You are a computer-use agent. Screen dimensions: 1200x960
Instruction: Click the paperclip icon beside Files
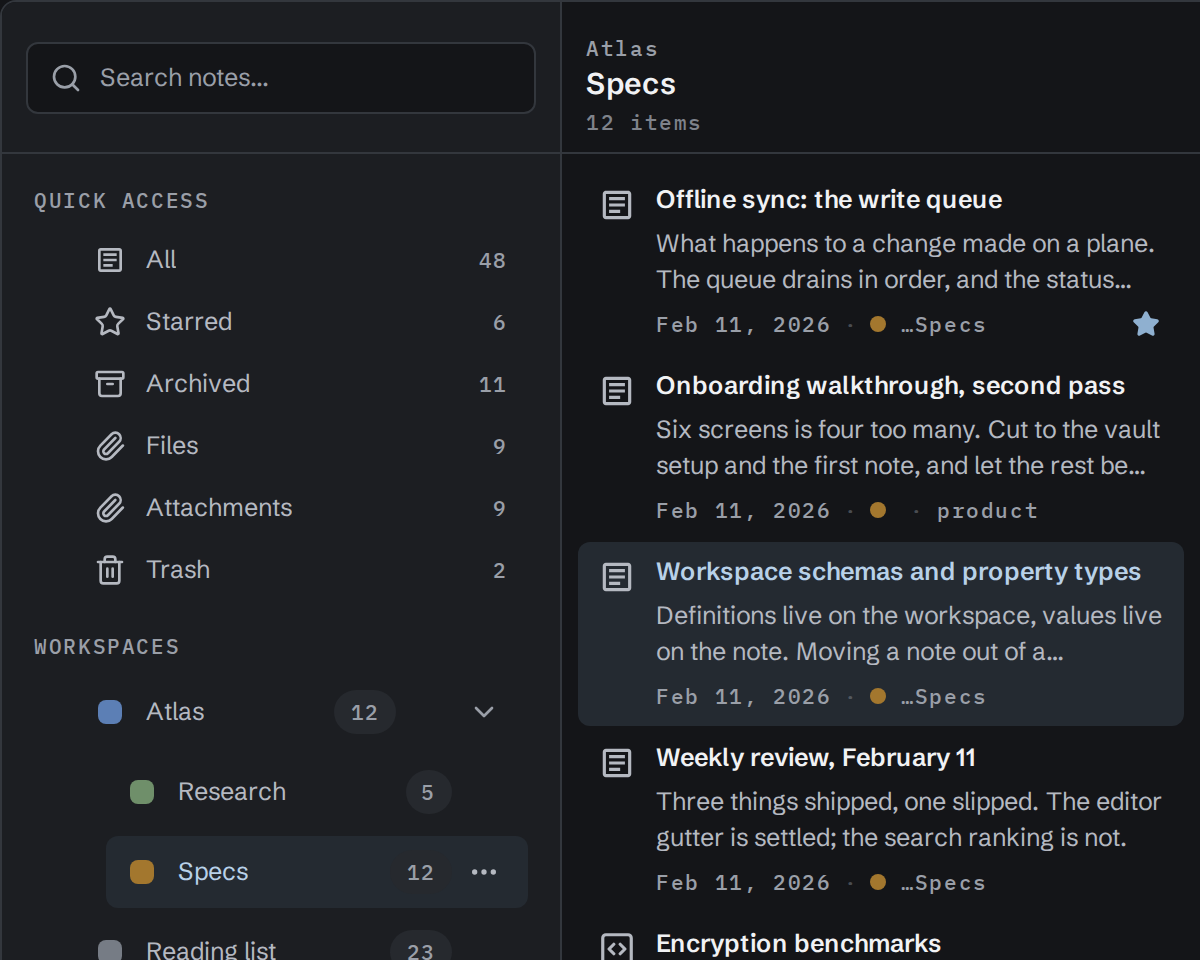[x=110, y=446]
